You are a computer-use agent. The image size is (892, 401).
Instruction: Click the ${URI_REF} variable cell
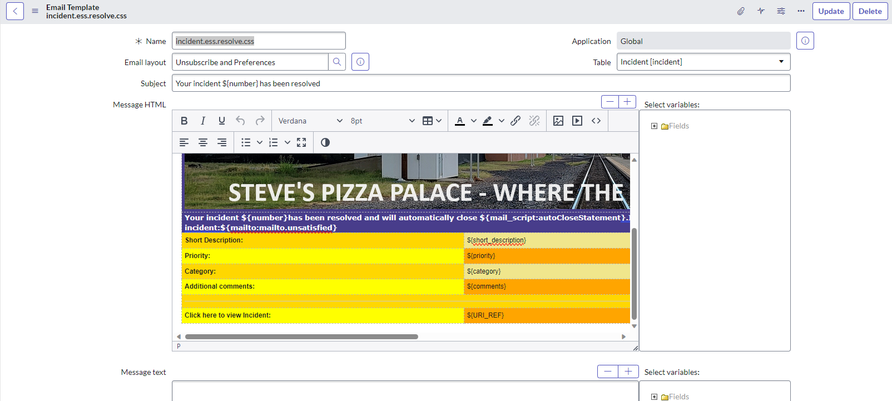click(x=547, y=315)
